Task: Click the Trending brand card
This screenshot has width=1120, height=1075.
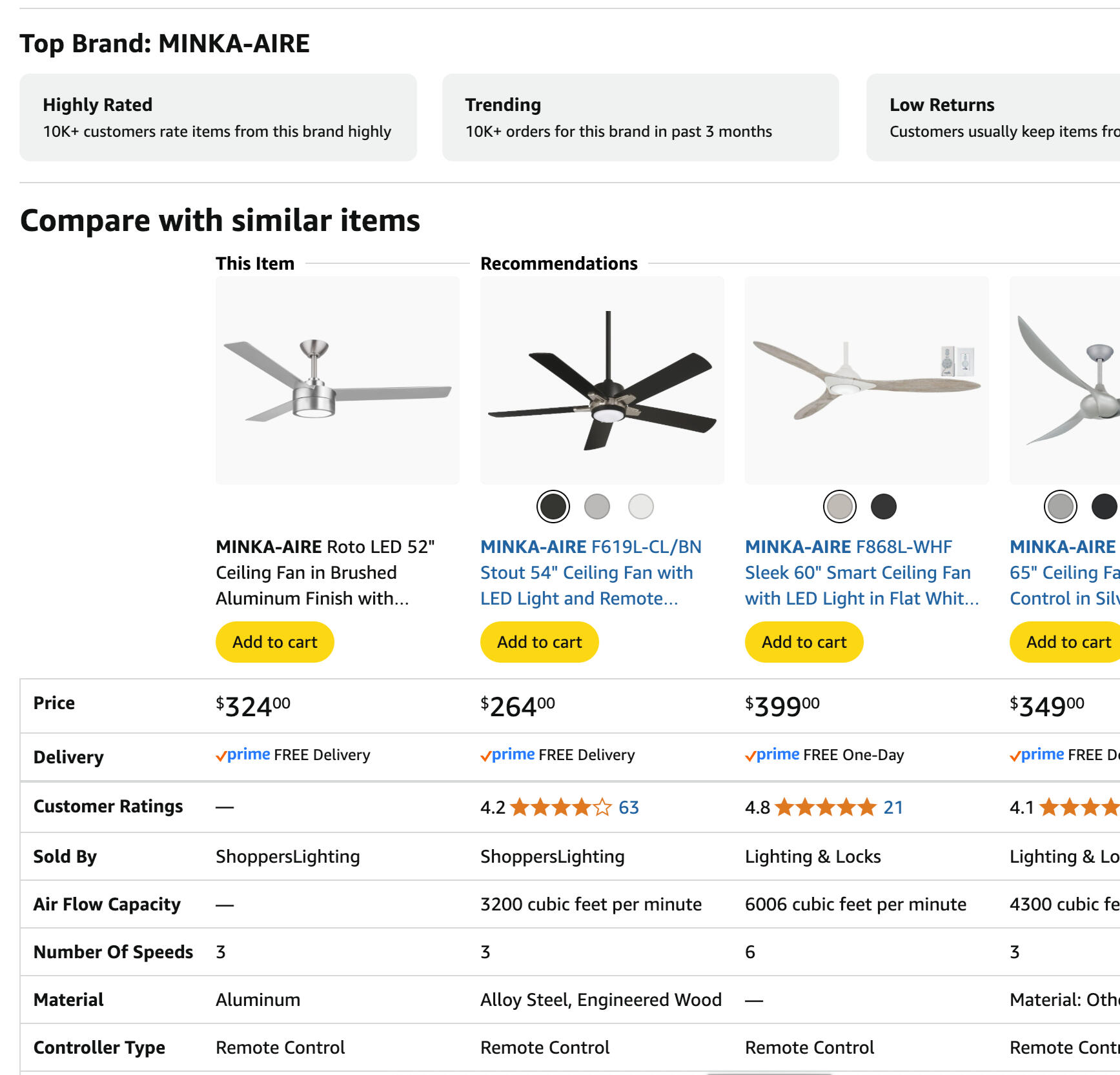Action: tap(640, 117)
